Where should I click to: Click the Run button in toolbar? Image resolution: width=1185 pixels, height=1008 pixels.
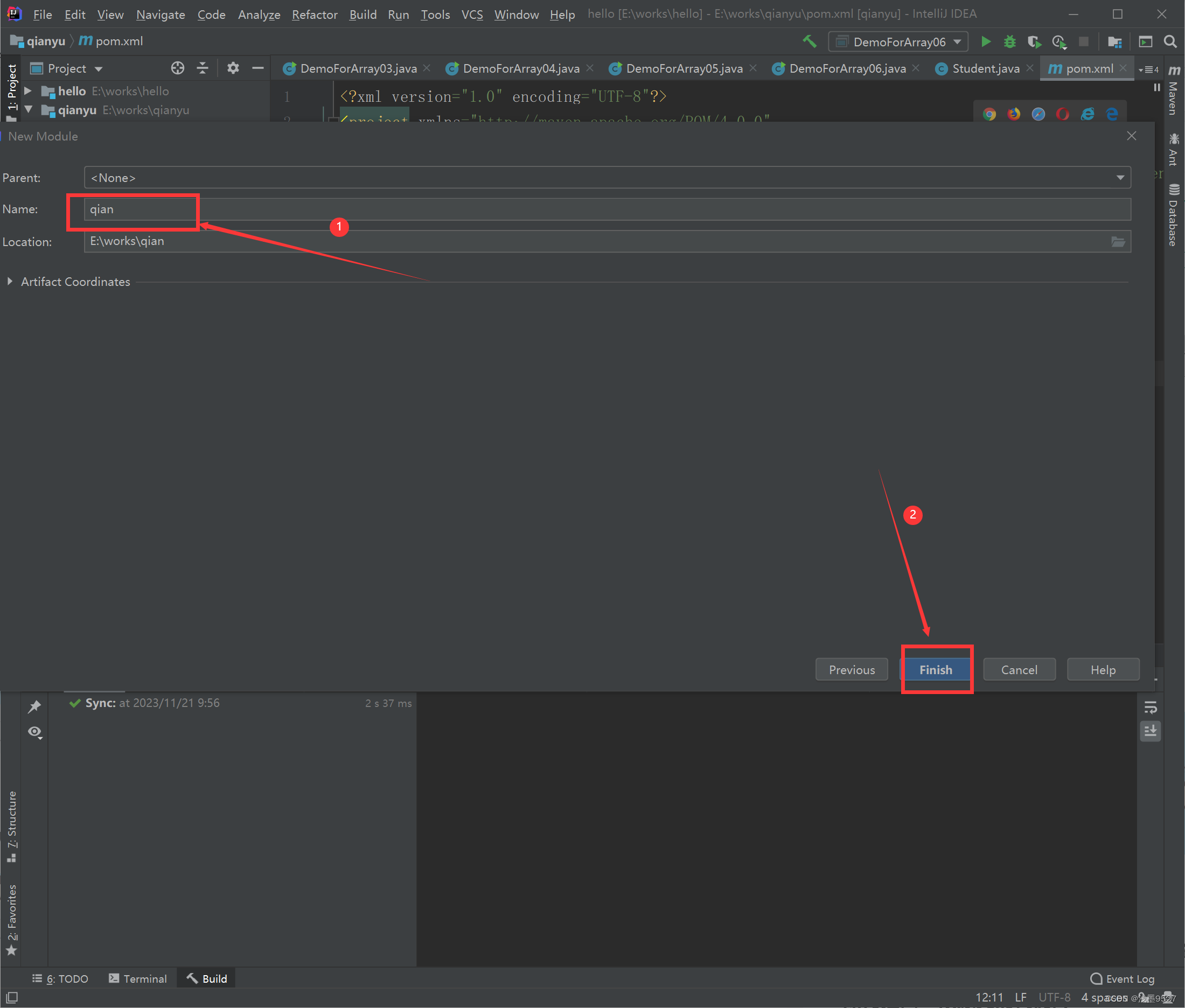985,41
